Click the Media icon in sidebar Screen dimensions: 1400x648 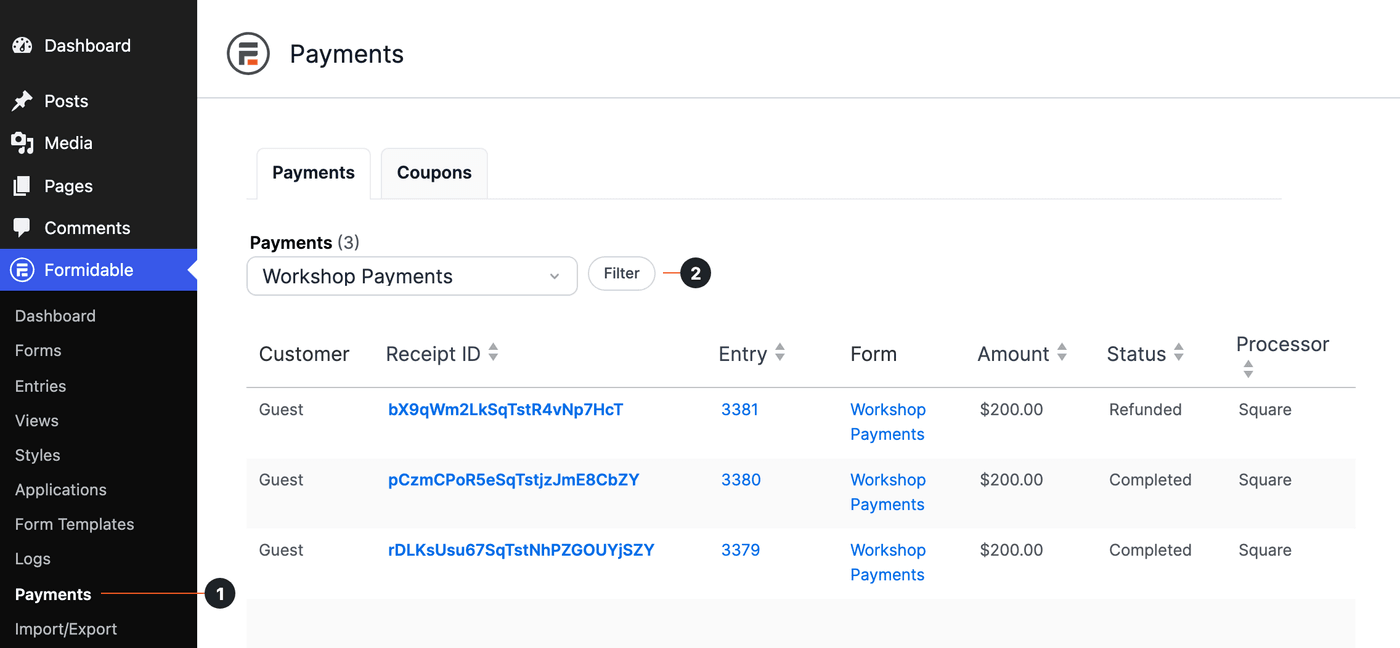pos(22,143)
